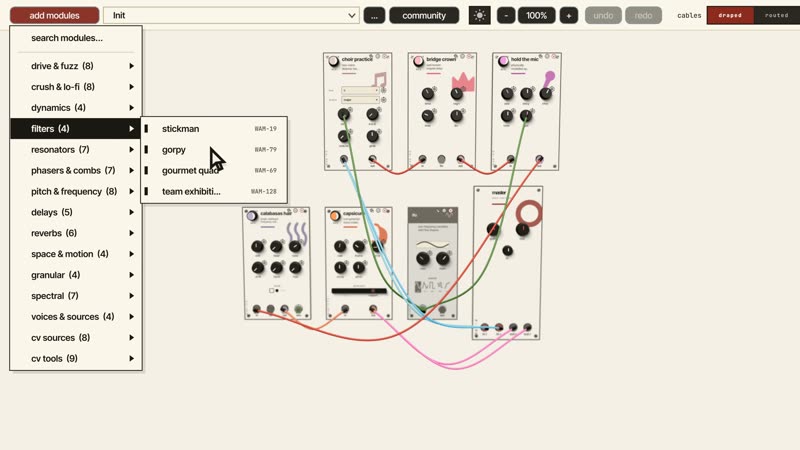This screenshot has width=800, height=450.
Task: Select gorpy filter module
Action: coord(214,149)
